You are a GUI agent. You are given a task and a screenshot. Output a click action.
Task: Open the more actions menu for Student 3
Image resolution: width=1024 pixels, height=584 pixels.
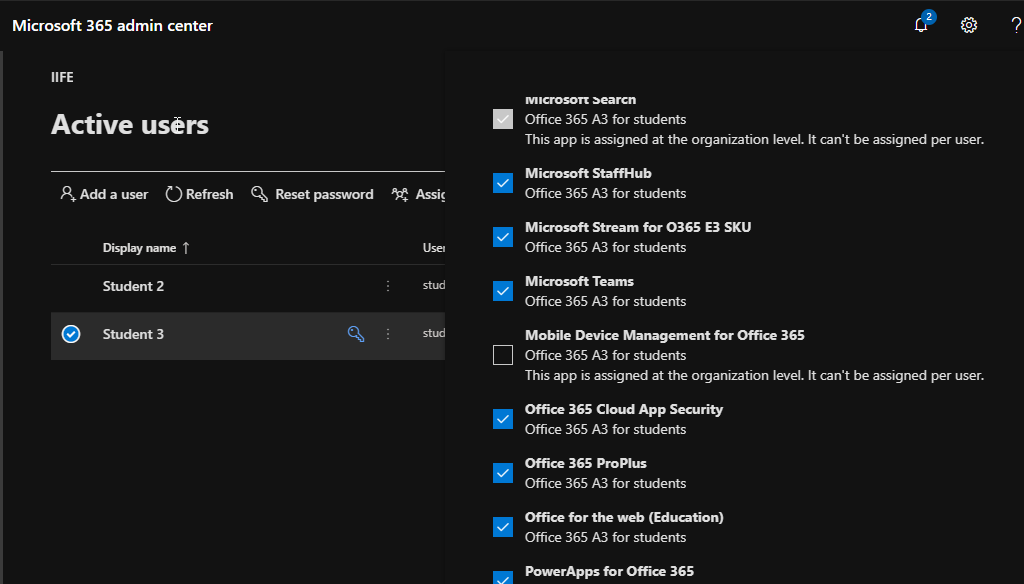pos(388,334)
